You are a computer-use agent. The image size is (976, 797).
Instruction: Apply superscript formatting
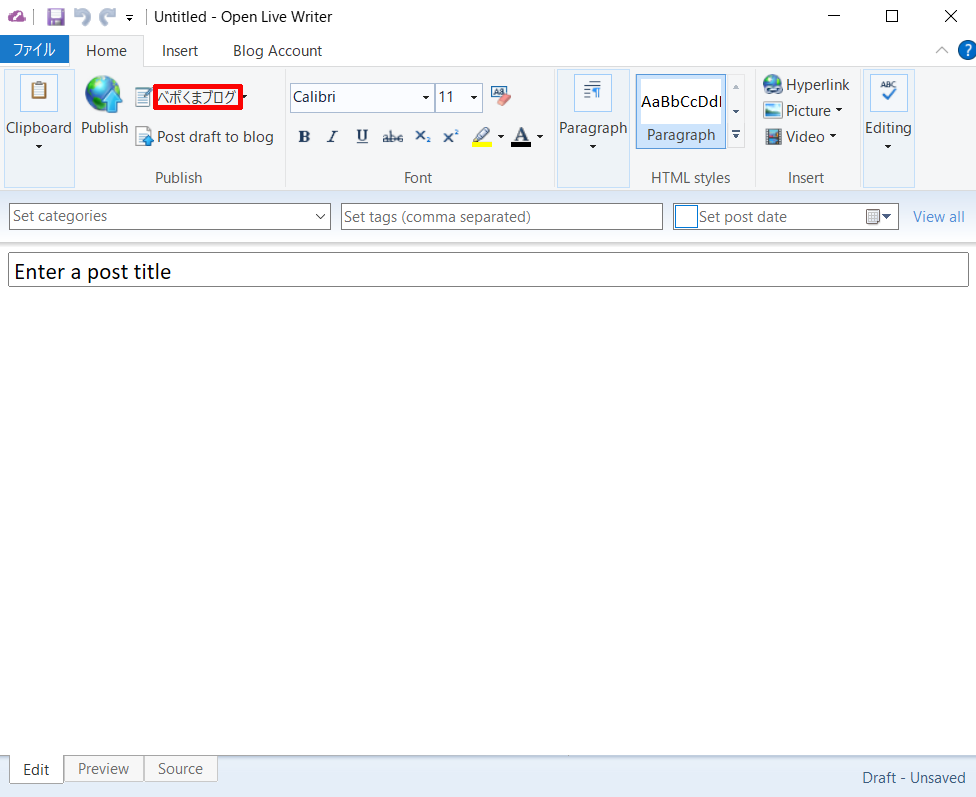[x=450, y=137]
